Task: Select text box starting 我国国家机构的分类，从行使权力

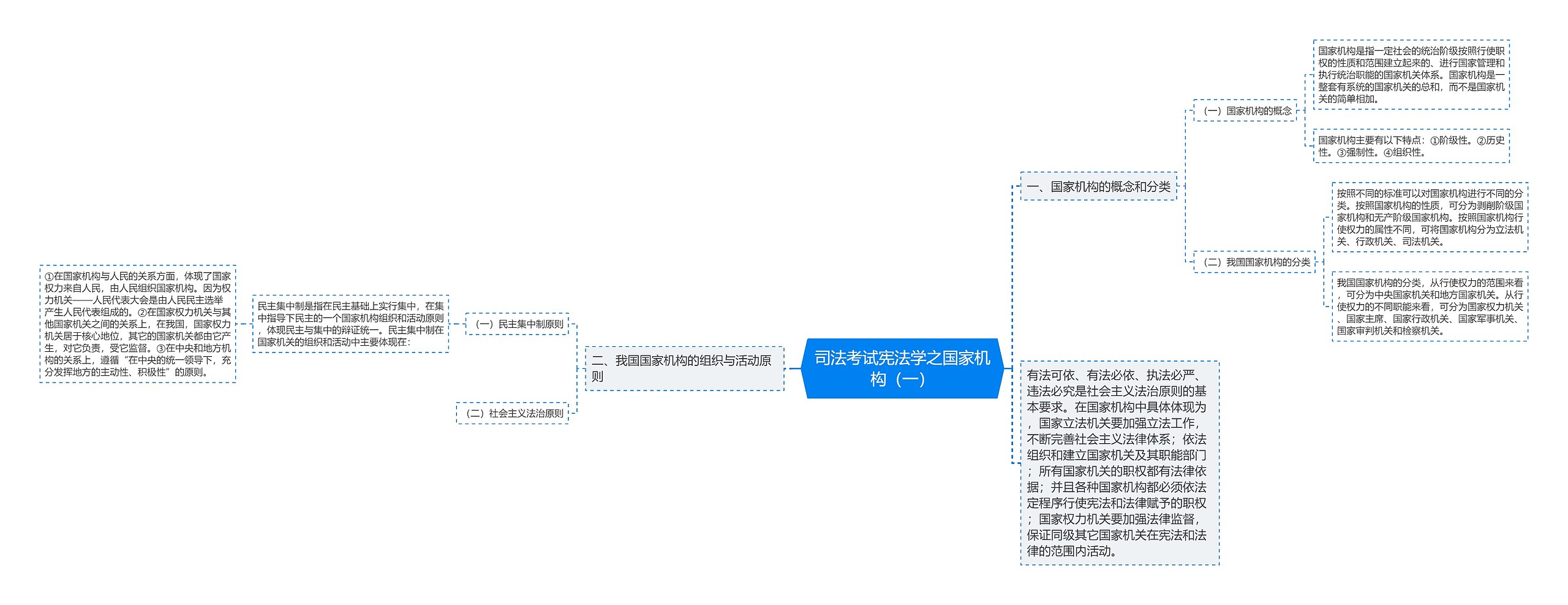Action: 1430,306
